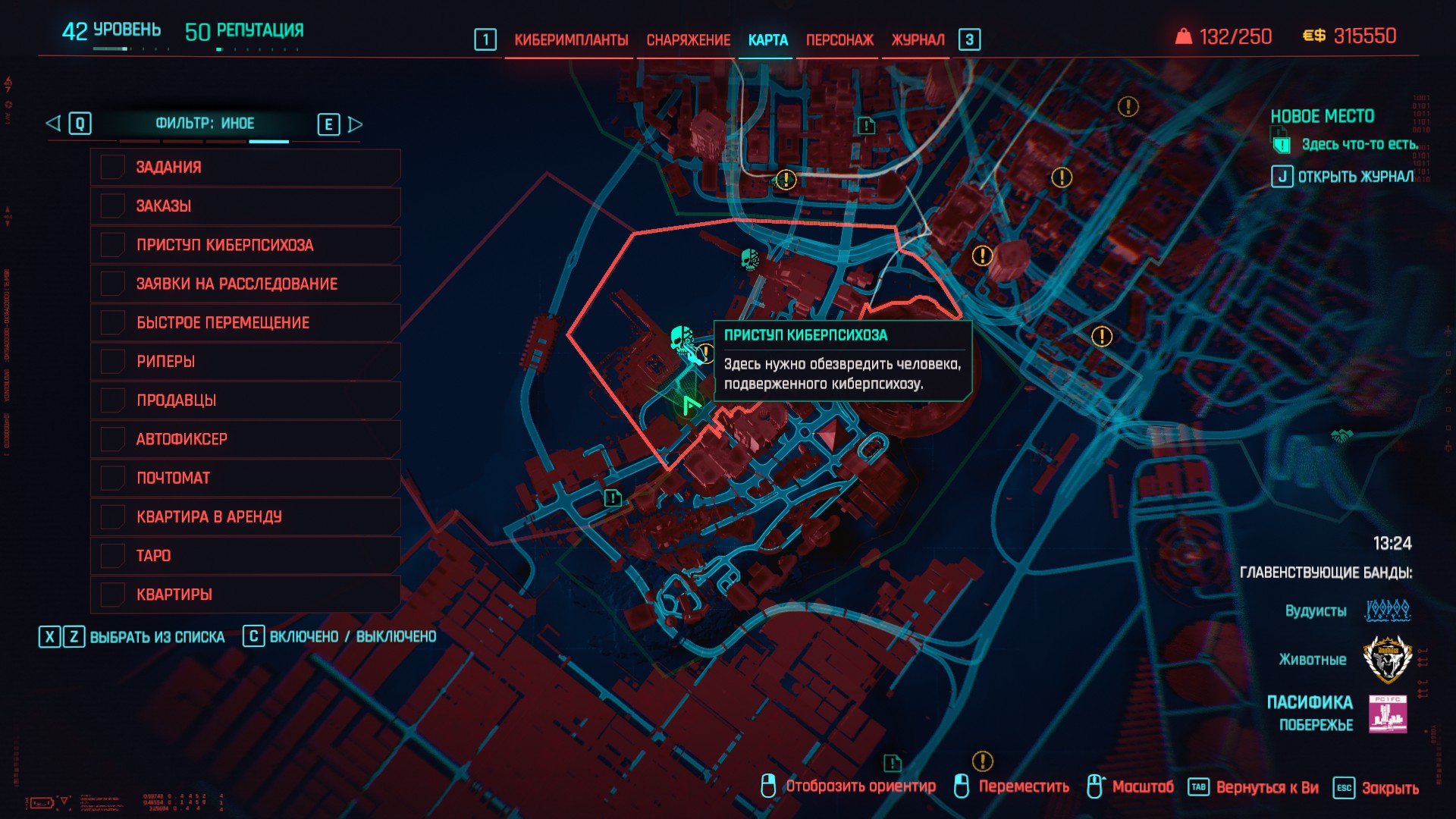1456x819 pixels.
Task: Toggle ПРИСТУП КИБЕРПСИХОЗА filter checkbox
Action: pos(112,245)
